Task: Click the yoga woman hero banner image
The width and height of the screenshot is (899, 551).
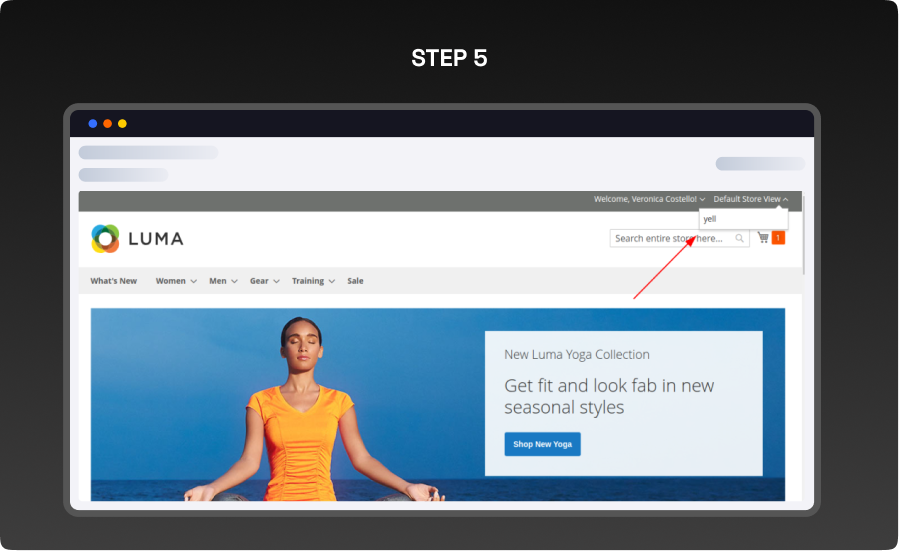Action: pyautogui.click(x=290, y=410)
